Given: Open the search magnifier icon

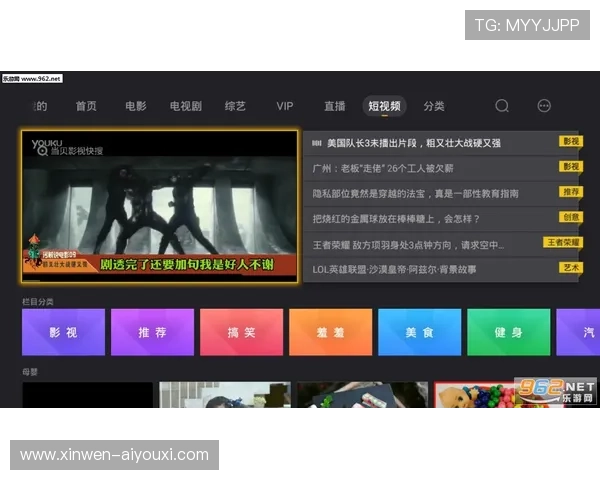Looking at the screenshot, I should 502,106.
